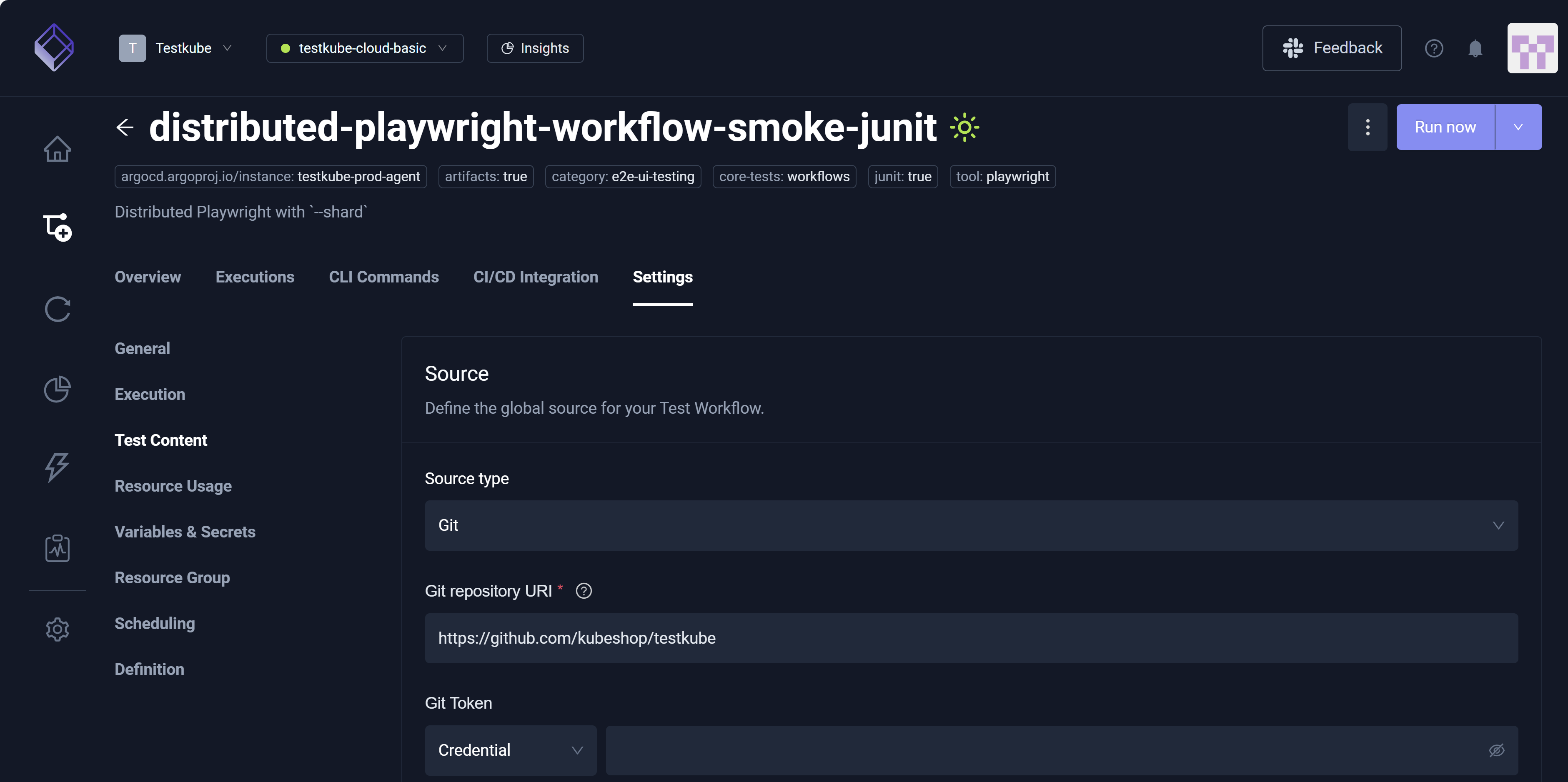Select the Webhooks lightning bolt sidebar icon

click(57, 468)
